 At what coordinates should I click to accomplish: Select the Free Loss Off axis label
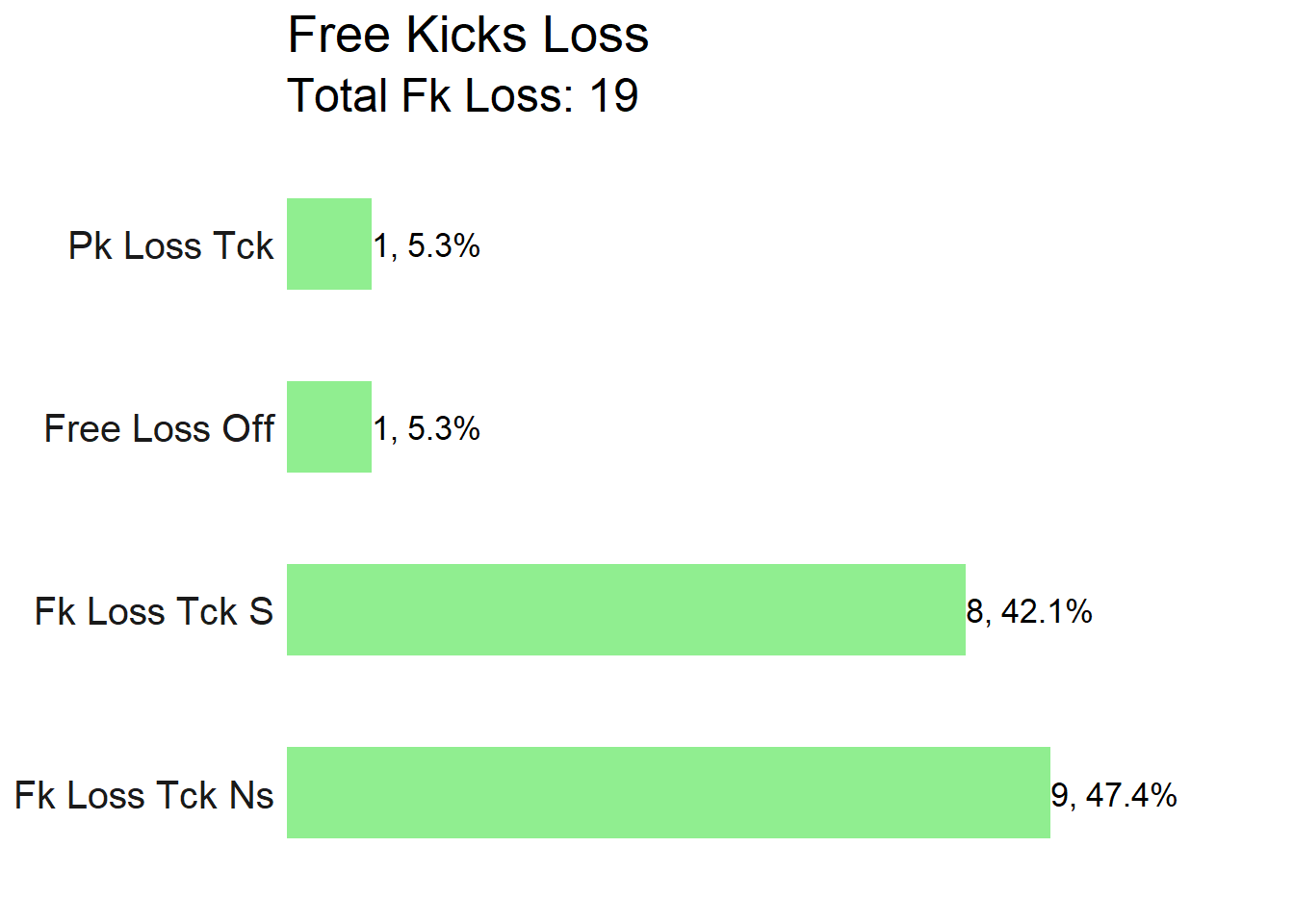tap(159, 428)
